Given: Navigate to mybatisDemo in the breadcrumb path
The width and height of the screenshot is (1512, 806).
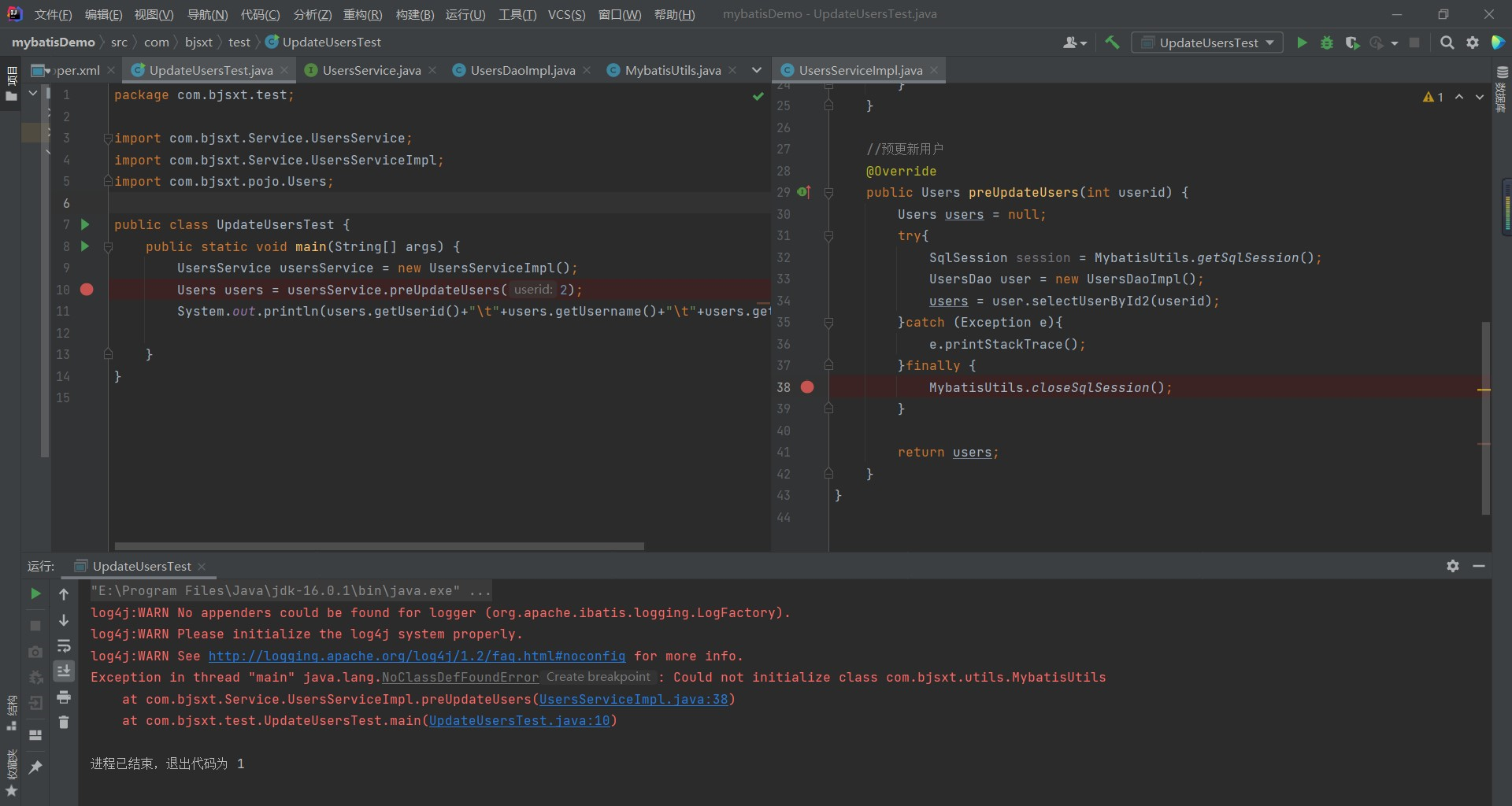Looking at the screenshot, I should coord(54,42).
